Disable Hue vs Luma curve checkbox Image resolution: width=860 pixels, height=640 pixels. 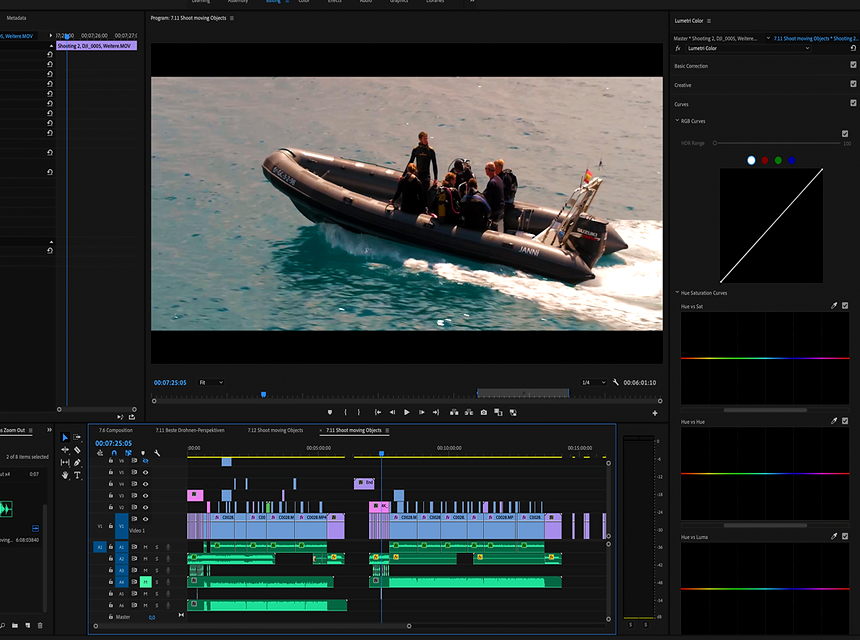845,536
